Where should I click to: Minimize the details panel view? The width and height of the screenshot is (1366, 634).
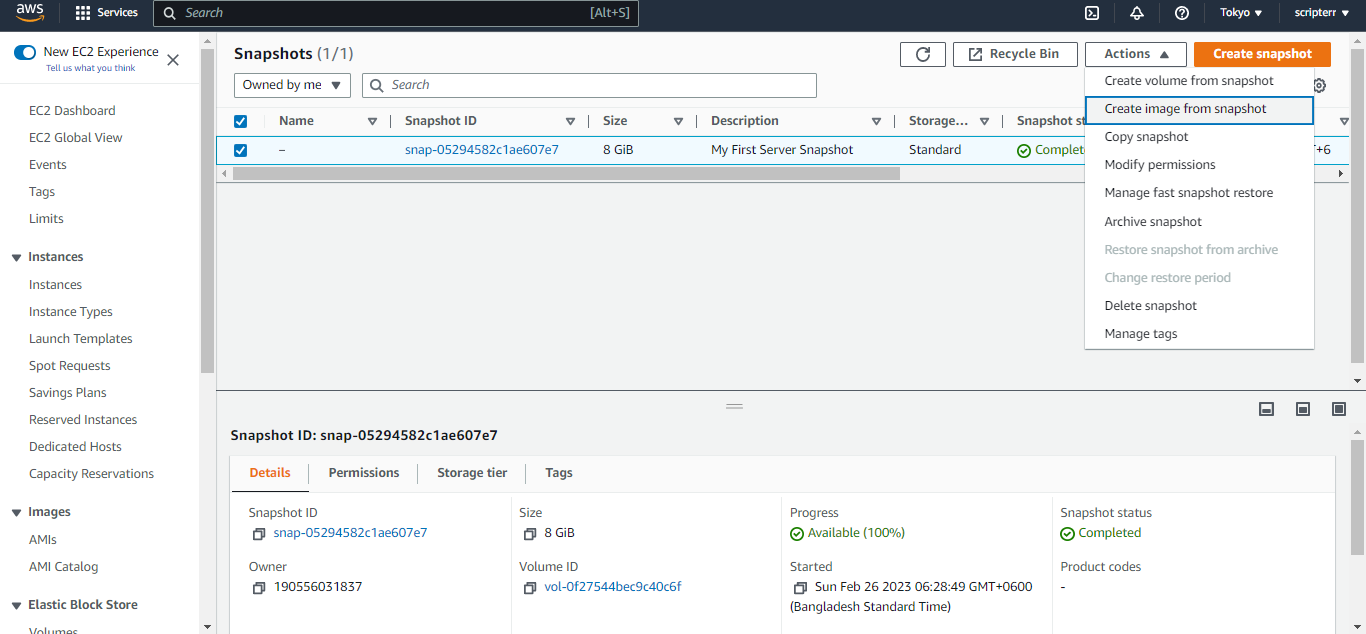tap(1266, 409)
